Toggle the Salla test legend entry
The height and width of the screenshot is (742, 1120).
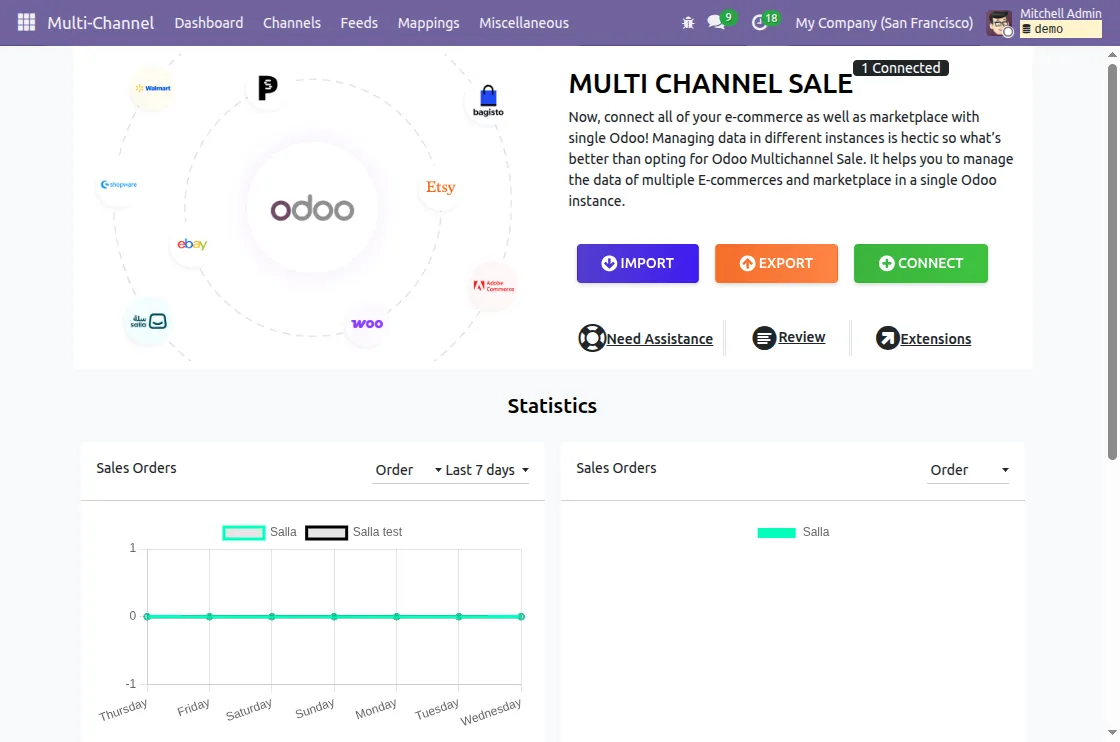click(x=377, y=531)
